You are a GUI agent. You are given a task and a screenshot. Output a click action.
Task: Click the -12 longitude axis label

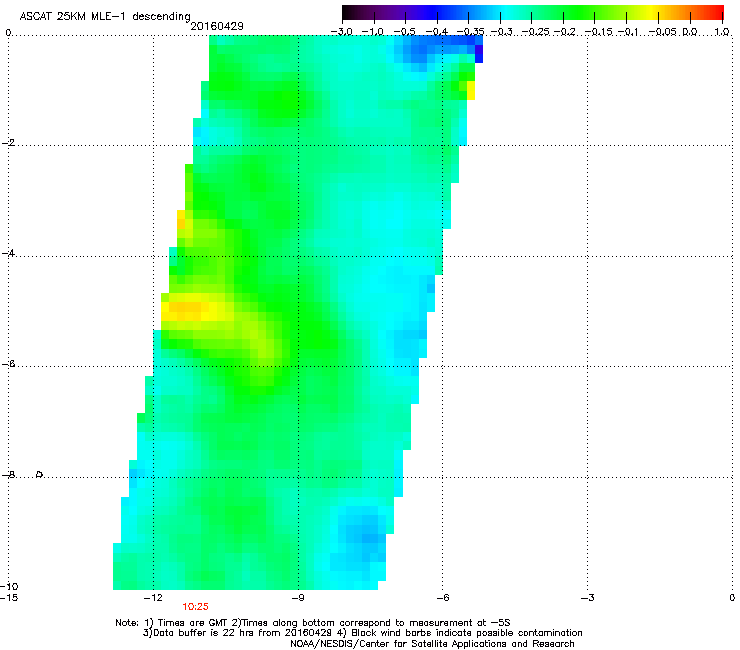[x=153, y=598]
